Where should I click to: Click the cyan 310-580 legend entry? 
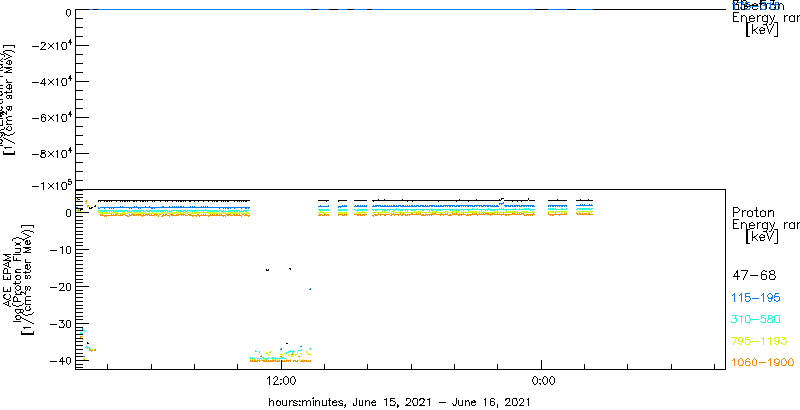point(757,320)
